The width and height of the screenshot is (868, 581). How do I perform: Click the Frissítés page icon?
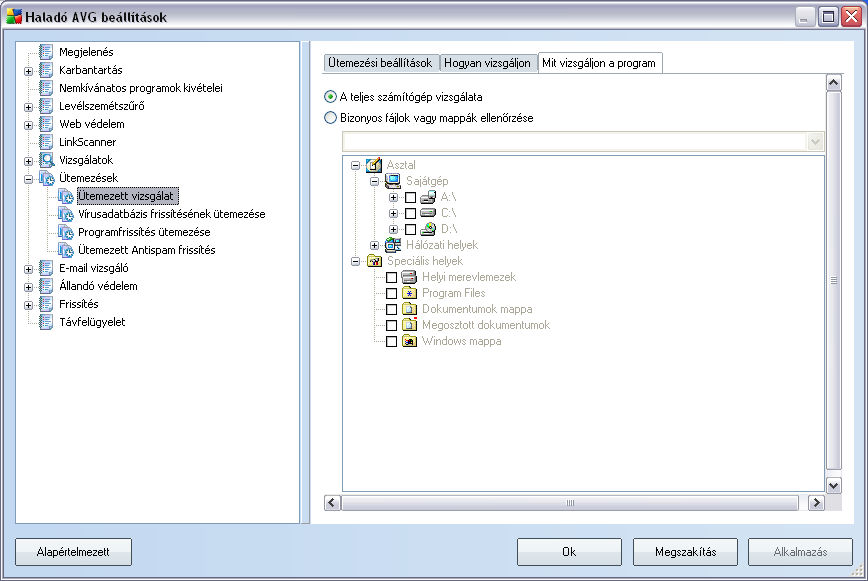pyautogui.click(x=46, y=304)
